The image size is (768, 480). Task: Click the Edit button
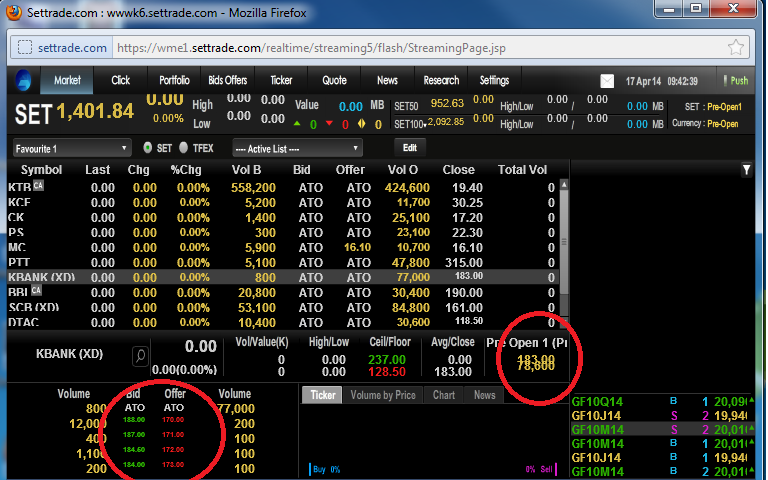click(410, 147)
